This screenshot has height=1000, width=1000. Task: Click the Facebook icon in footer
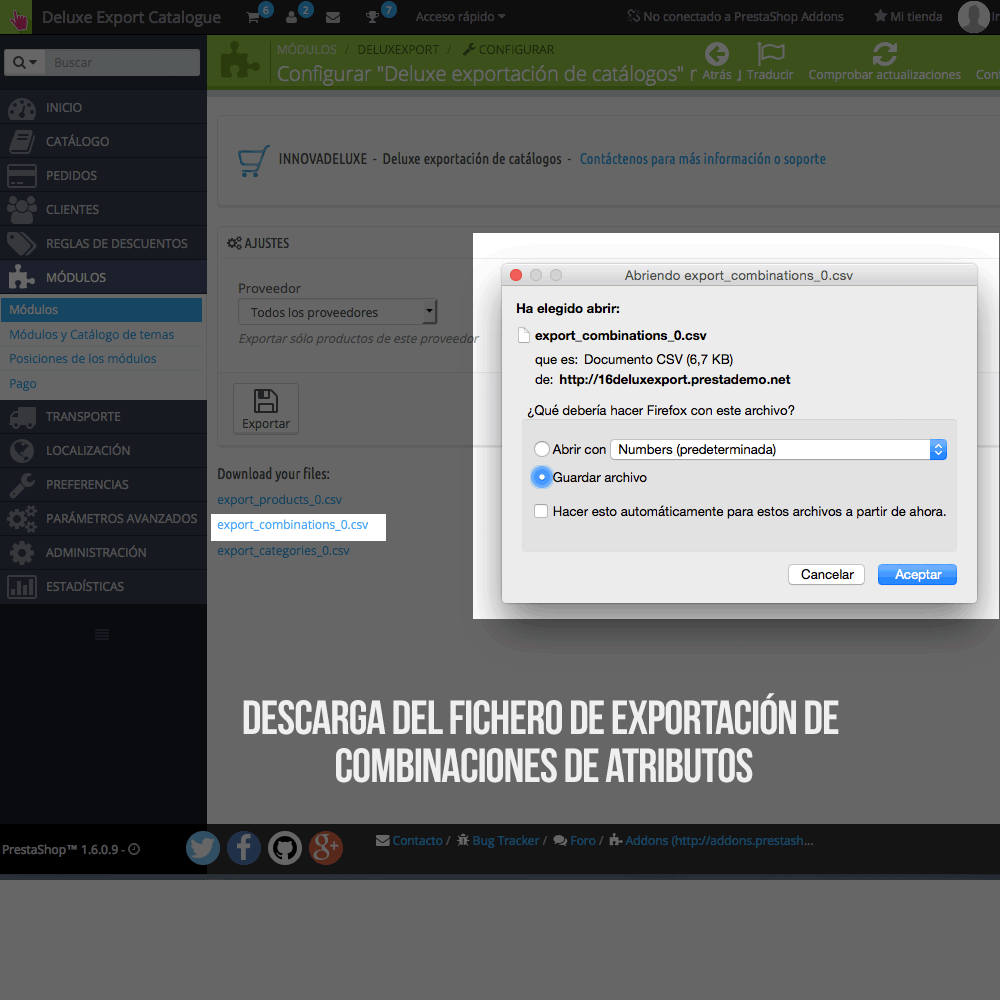click(x=244, y=848)
